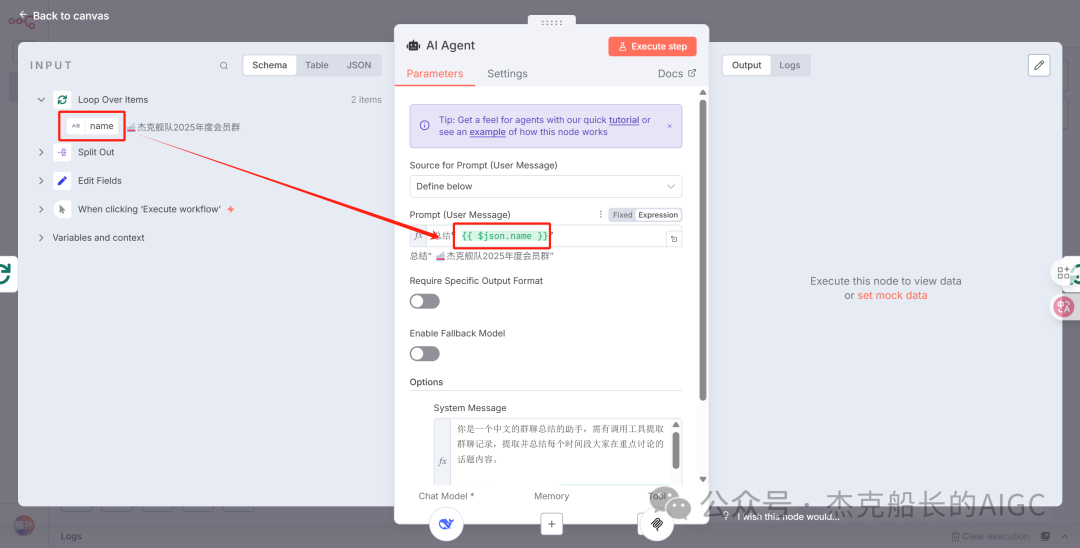Toggle Enable Fallback Model
This screenshot has height=548, width=1080.
pyautogui.click(x=424, y=354)
